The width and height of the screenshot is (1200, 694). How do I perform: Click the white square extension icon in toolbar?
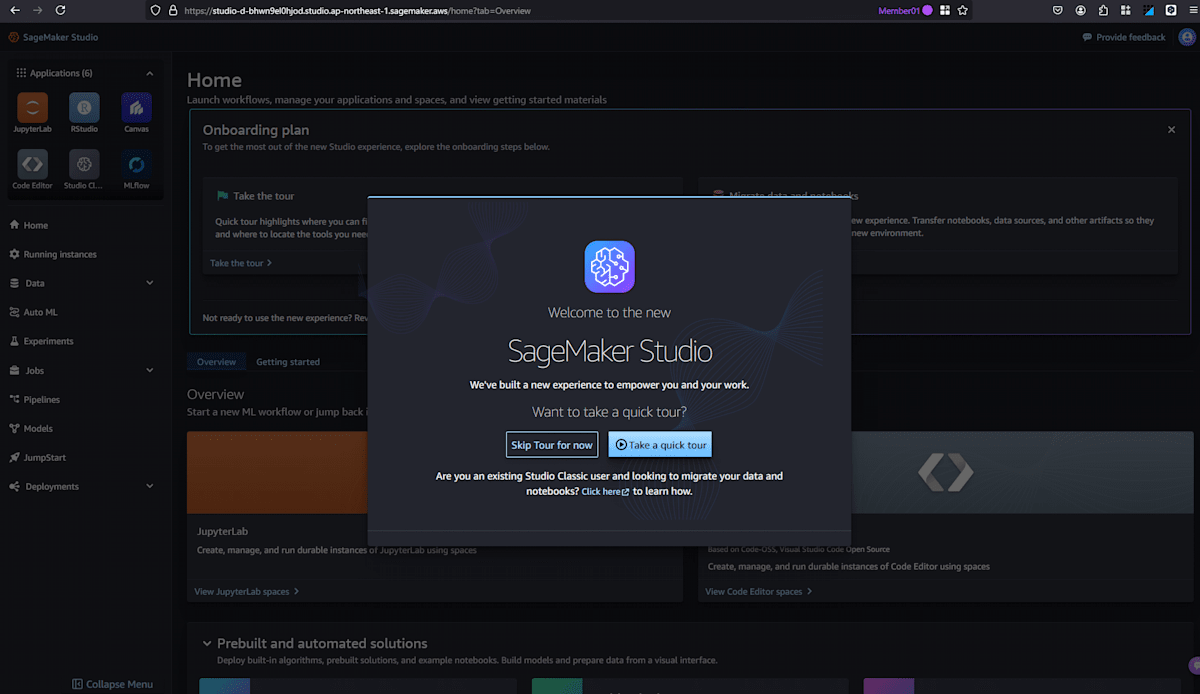tap(1170, 10)
